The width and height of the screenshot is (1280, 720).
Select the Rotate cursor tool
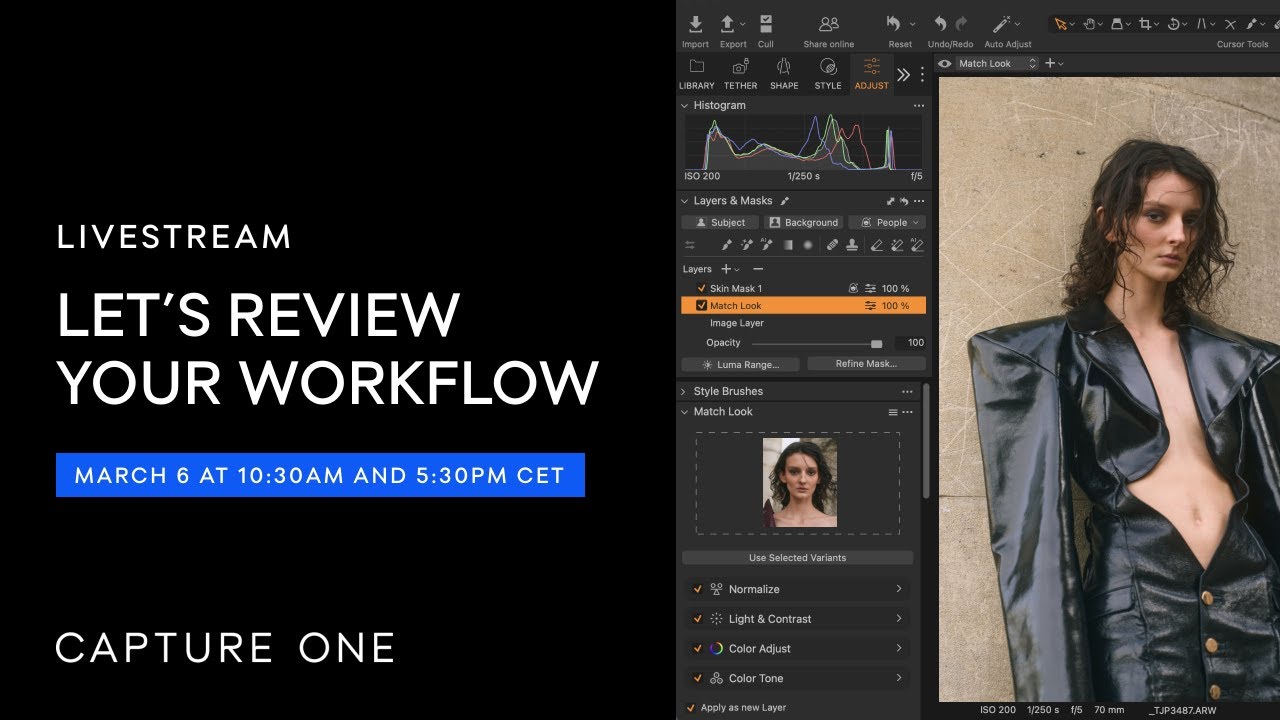pos(1174,24)
